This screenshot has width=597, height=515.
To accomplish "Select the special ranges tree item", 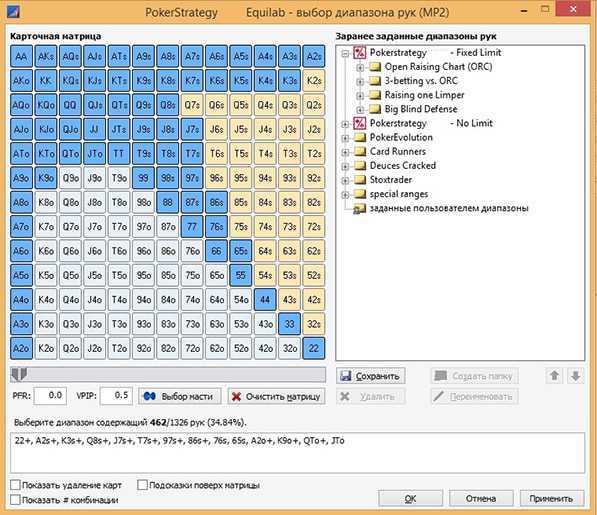I will click(399, 194).
